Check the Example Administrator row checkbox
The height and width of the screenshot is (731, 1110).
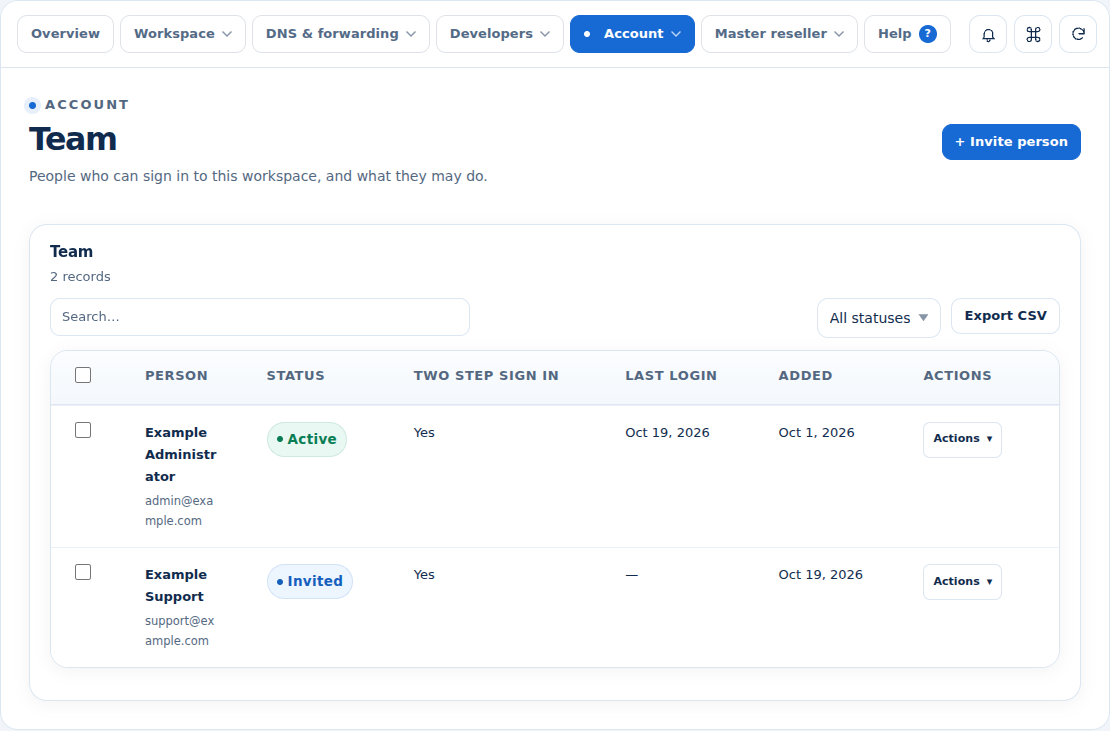[x=83, y=430]
